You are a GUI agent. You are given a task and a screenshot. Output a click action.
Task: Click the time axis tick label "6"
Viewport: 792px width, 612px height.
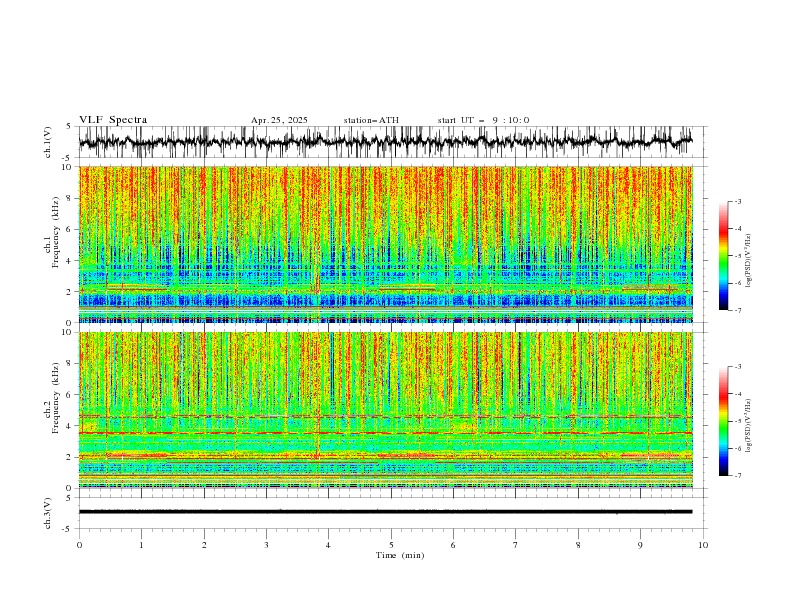(x=453, y=545)
